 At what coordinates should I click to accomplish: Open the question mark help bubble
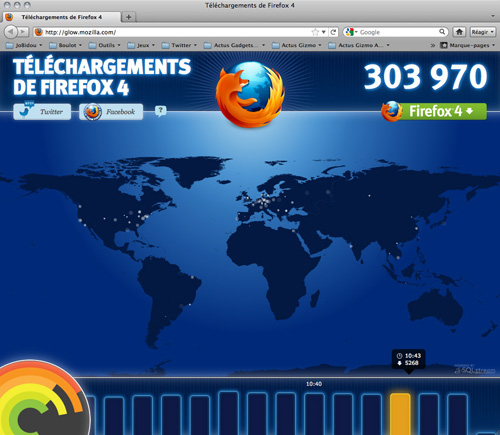[x=161, y=111]
